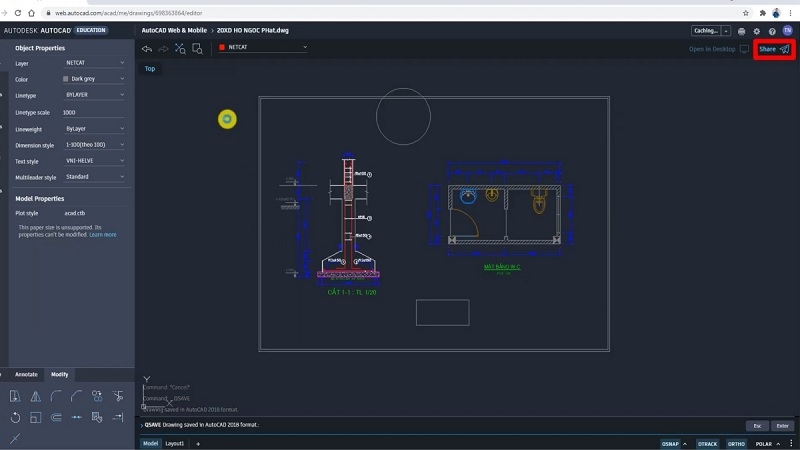
Task: Select the Extend tool
Action: click(118, 417)
